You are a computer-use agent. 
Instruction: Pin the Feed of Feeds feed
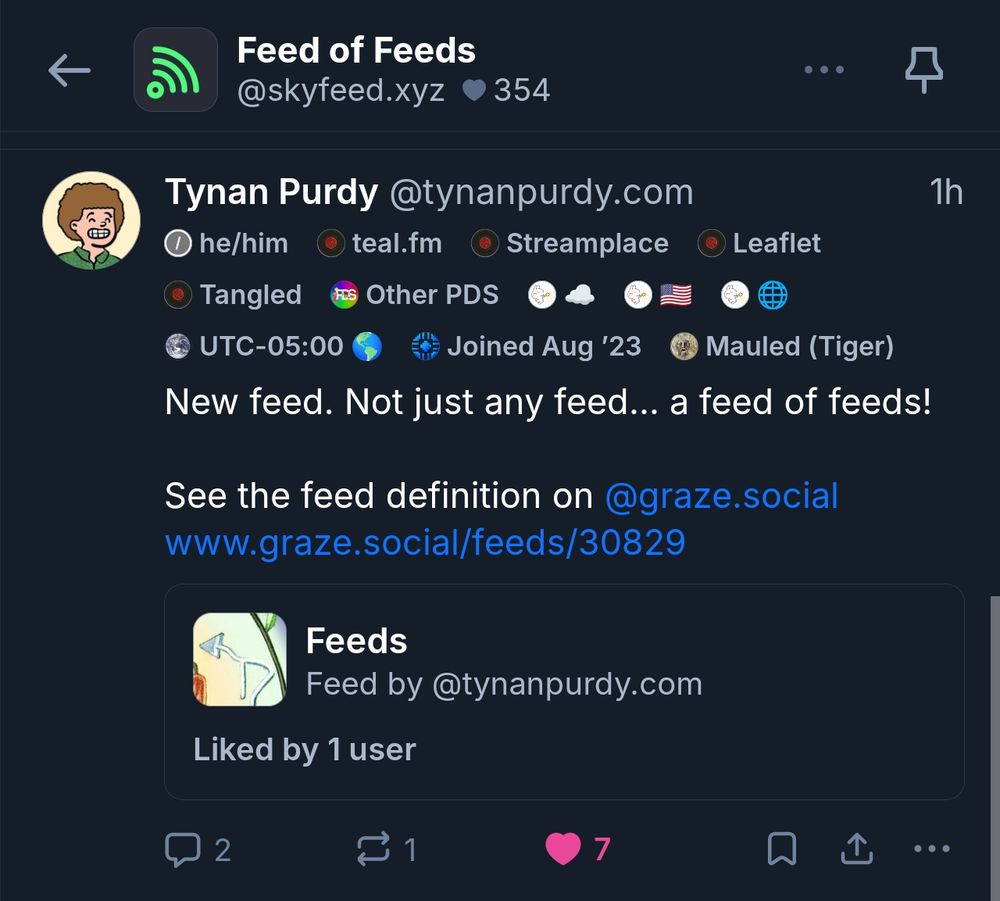point(924,69)
